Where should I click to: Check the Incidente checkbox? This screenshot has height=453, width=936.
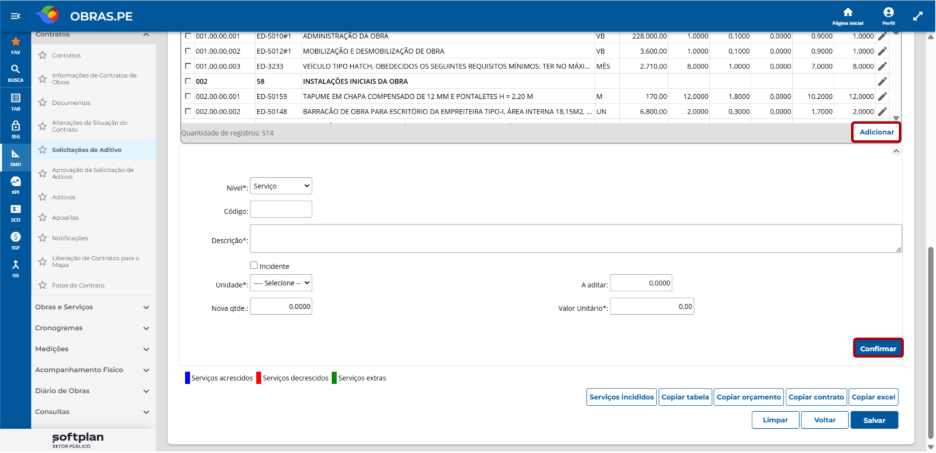(x=254, y=266)
